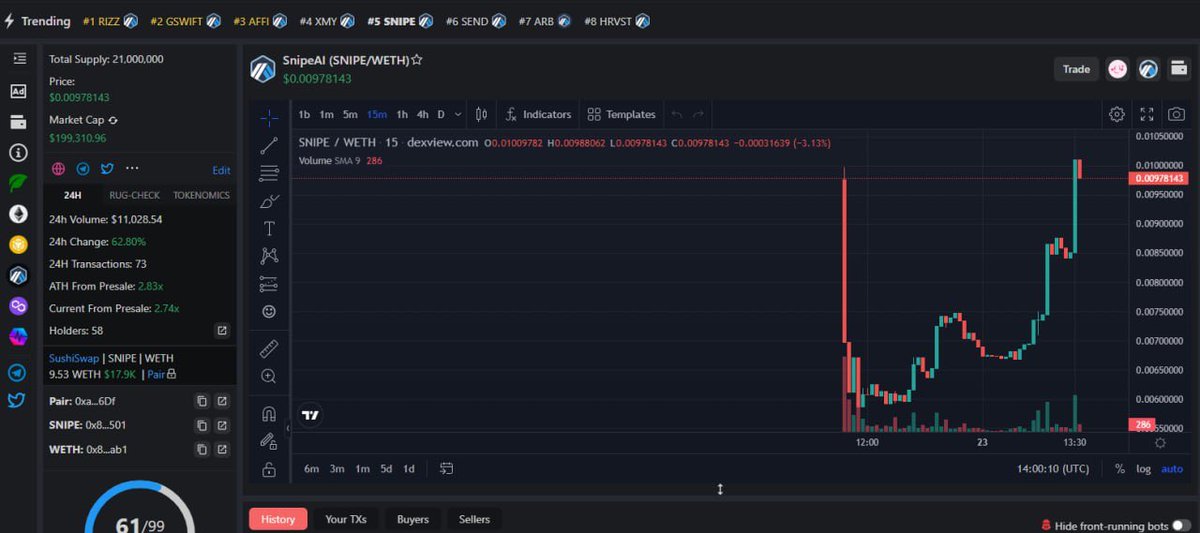1200x533 pixels.
Task: Show more social links via three dots
Action: tap(132, 169)
